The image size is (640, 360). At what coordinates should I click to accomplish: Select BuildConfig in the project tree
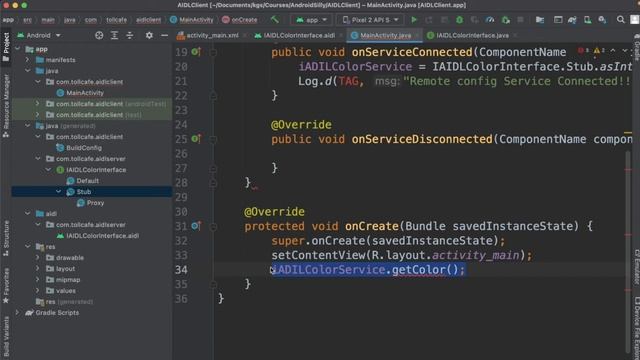(84, 148)
